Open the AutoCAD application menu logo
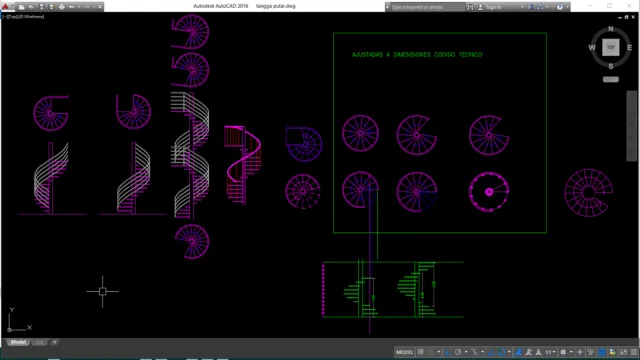 click(x=5, y=6)
